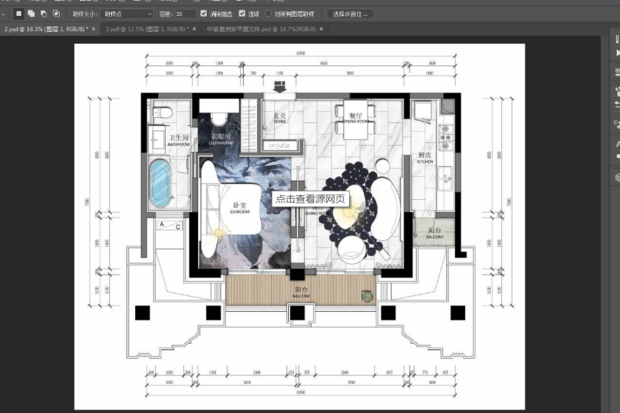This screenshot has height=413, width=620.
Task: Close the 2.pdf document tab
Action: (194, 29)
